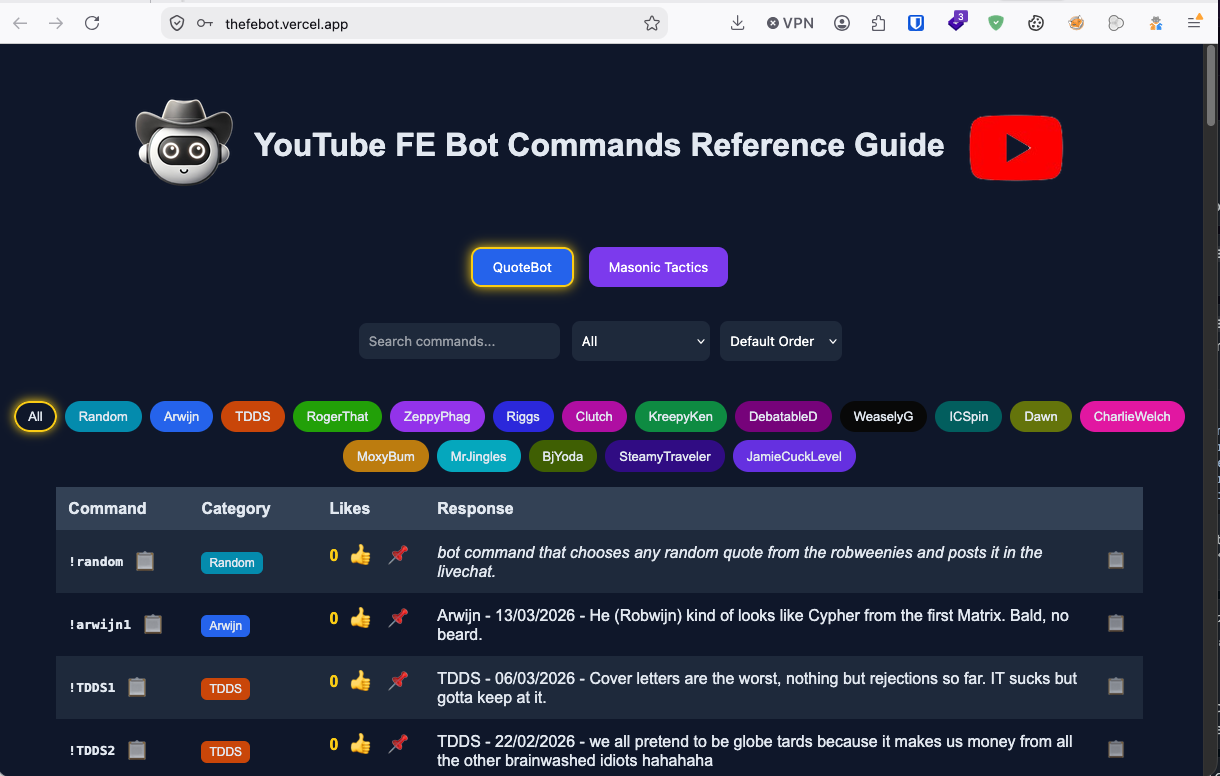Filter by the MrJingles pill
Viewport: 1220px width, 776px height.
(x=479, y=456)
